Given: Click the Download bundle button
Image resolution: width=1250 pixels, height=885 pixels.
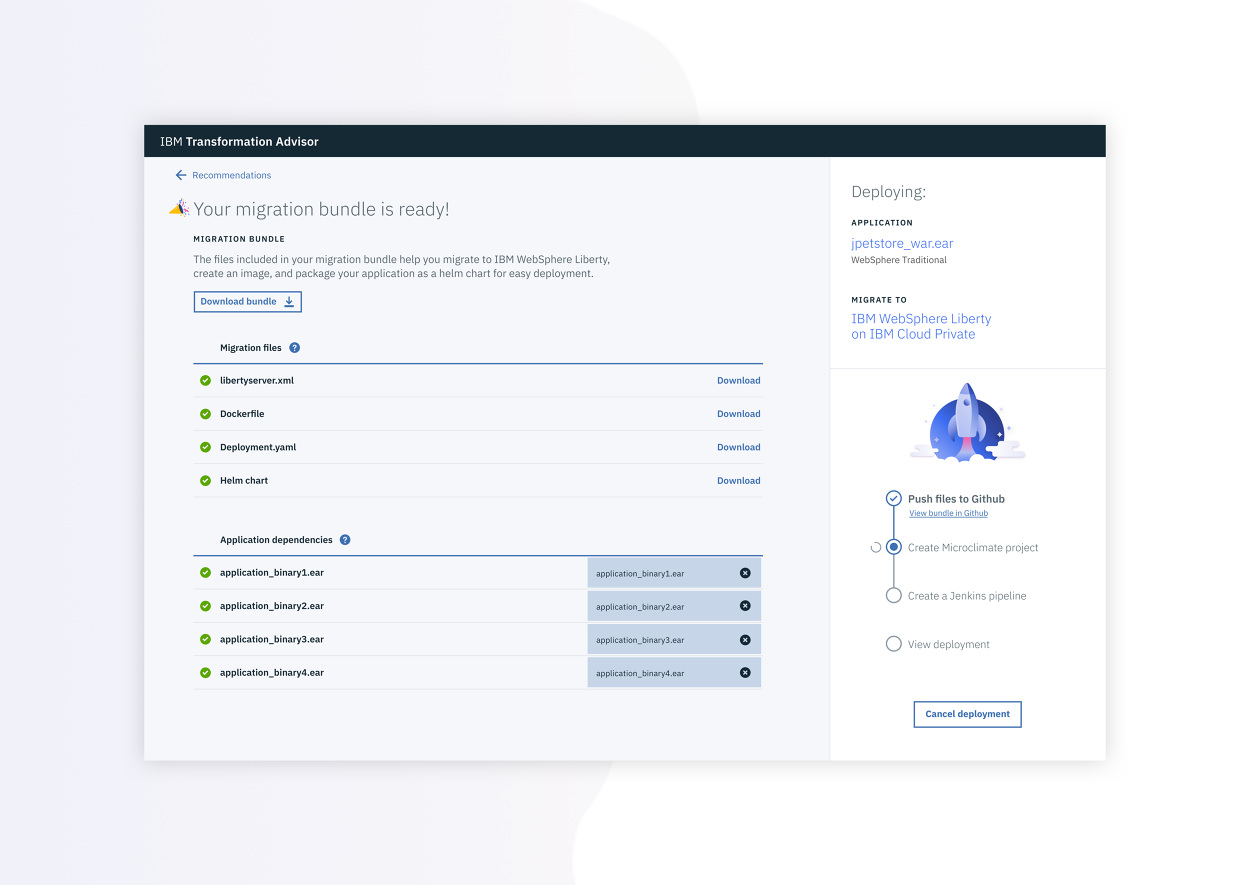Looking at the screenshot, I should pyautogui.click(x=247, y=301).
